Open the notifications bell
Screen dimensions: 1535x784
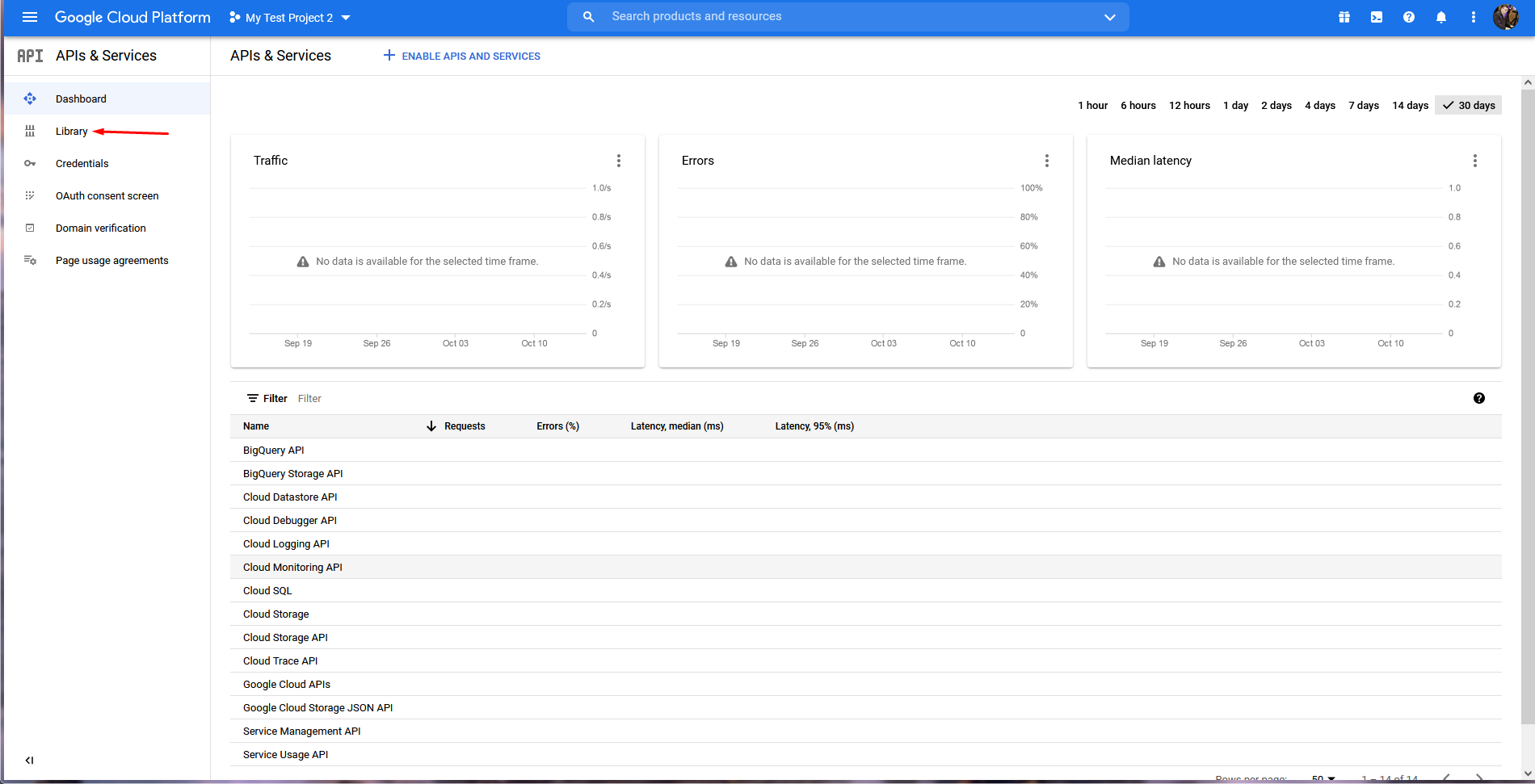1441,17
